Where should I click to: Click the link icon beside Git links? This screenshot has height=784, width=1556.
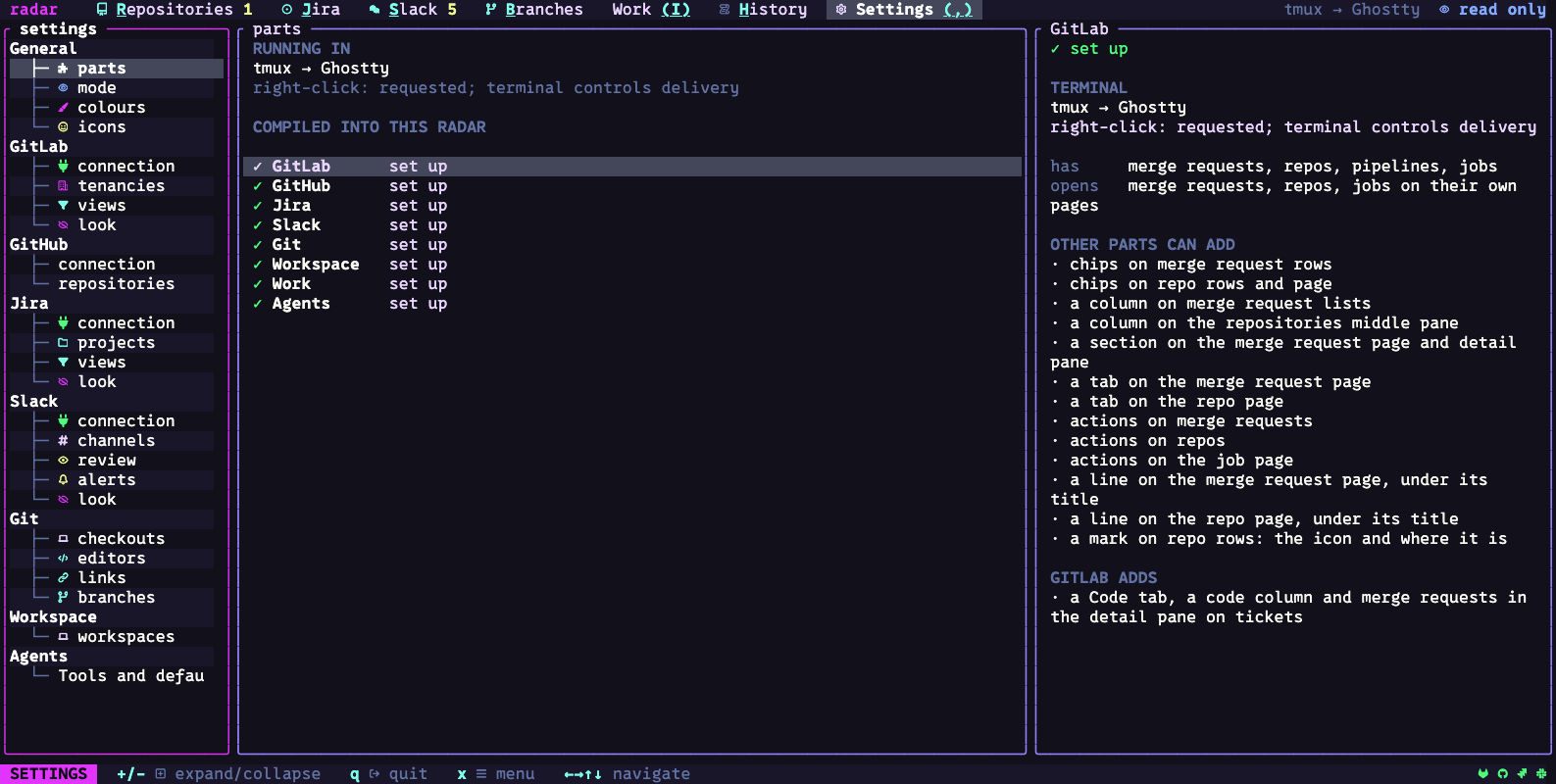63,578
